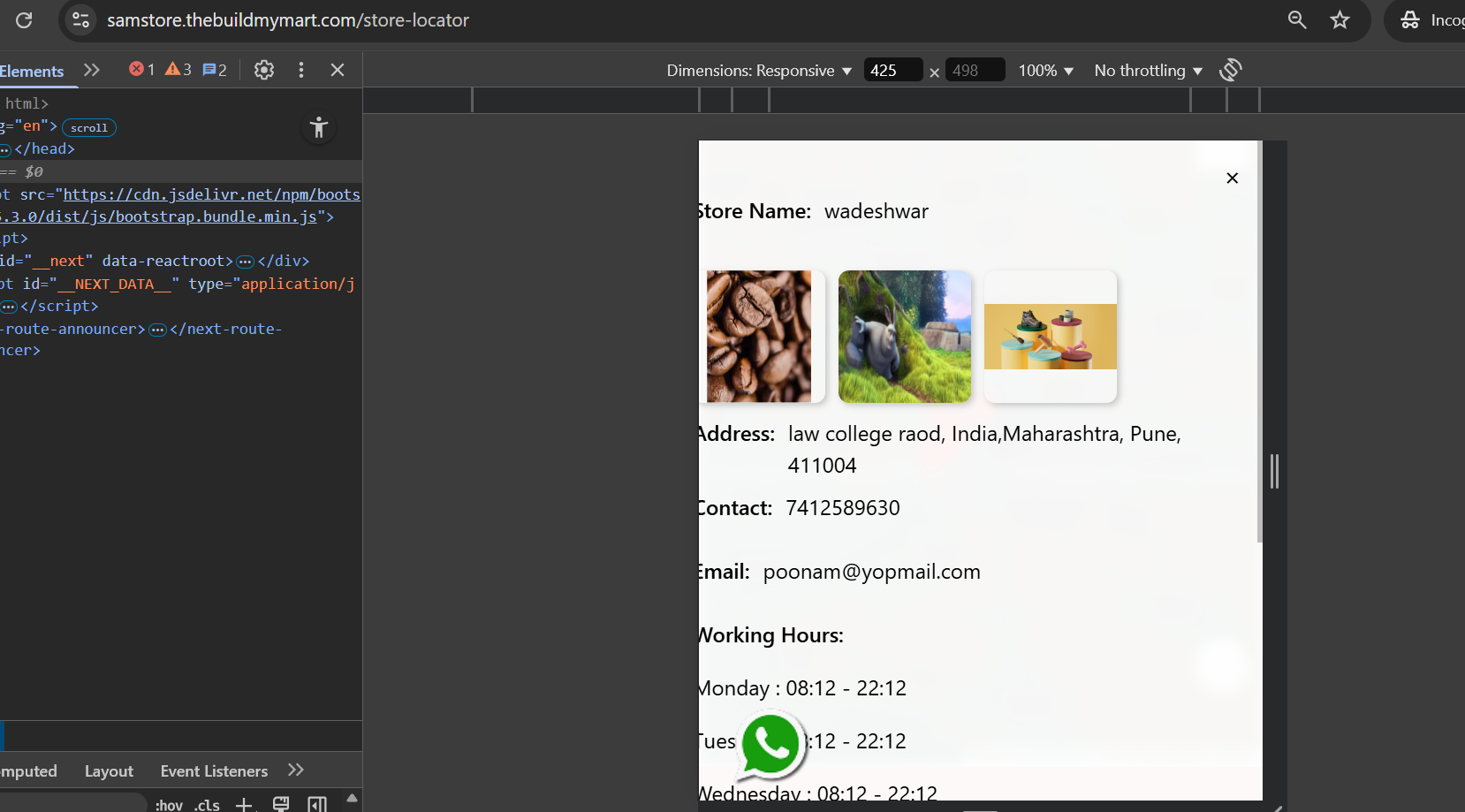
Task: Click the email poonam@yopmail.com
Action: point(872,572)
